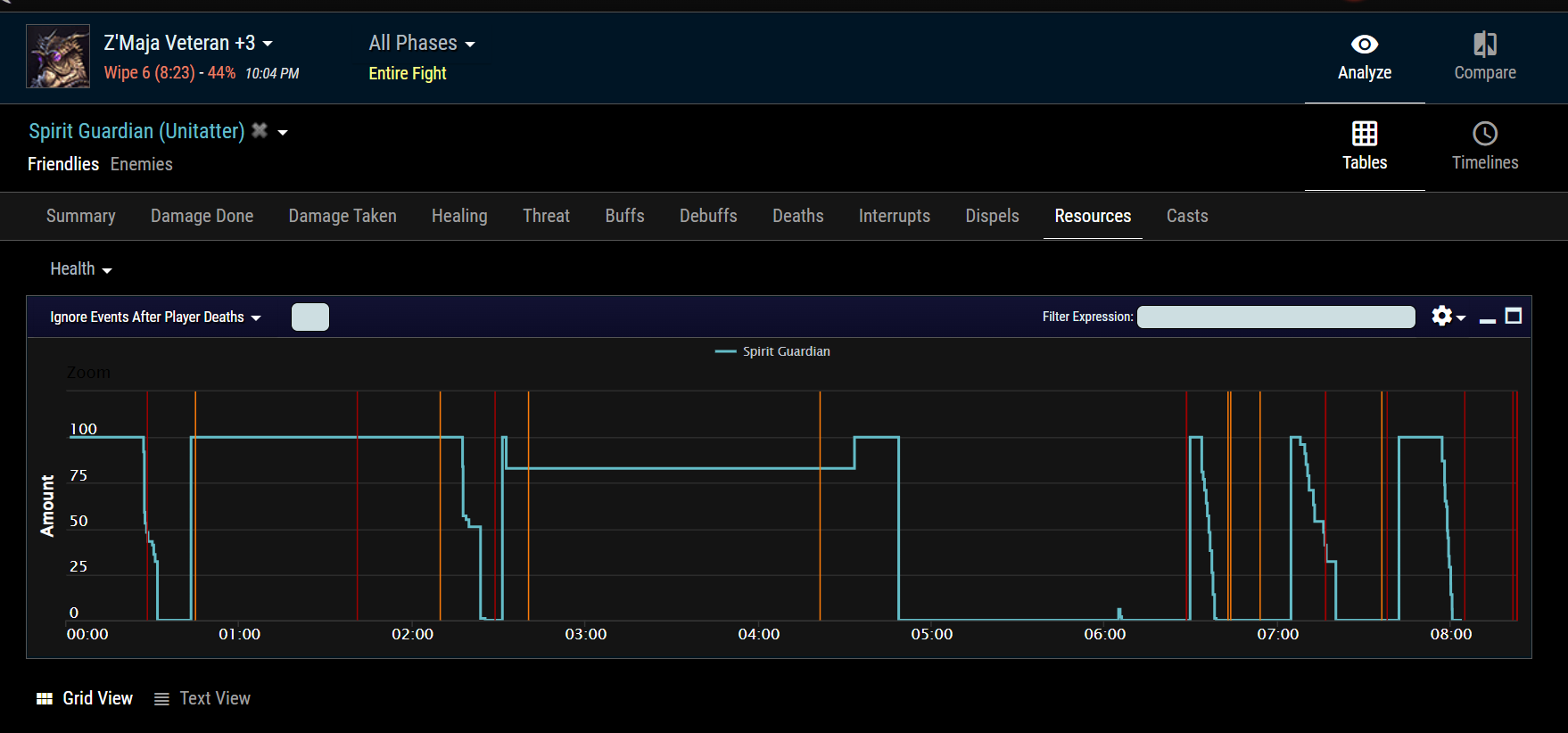Go to the Debuffs tab
The height and width of the screenshot is (733, 1568).
(708, 216)
